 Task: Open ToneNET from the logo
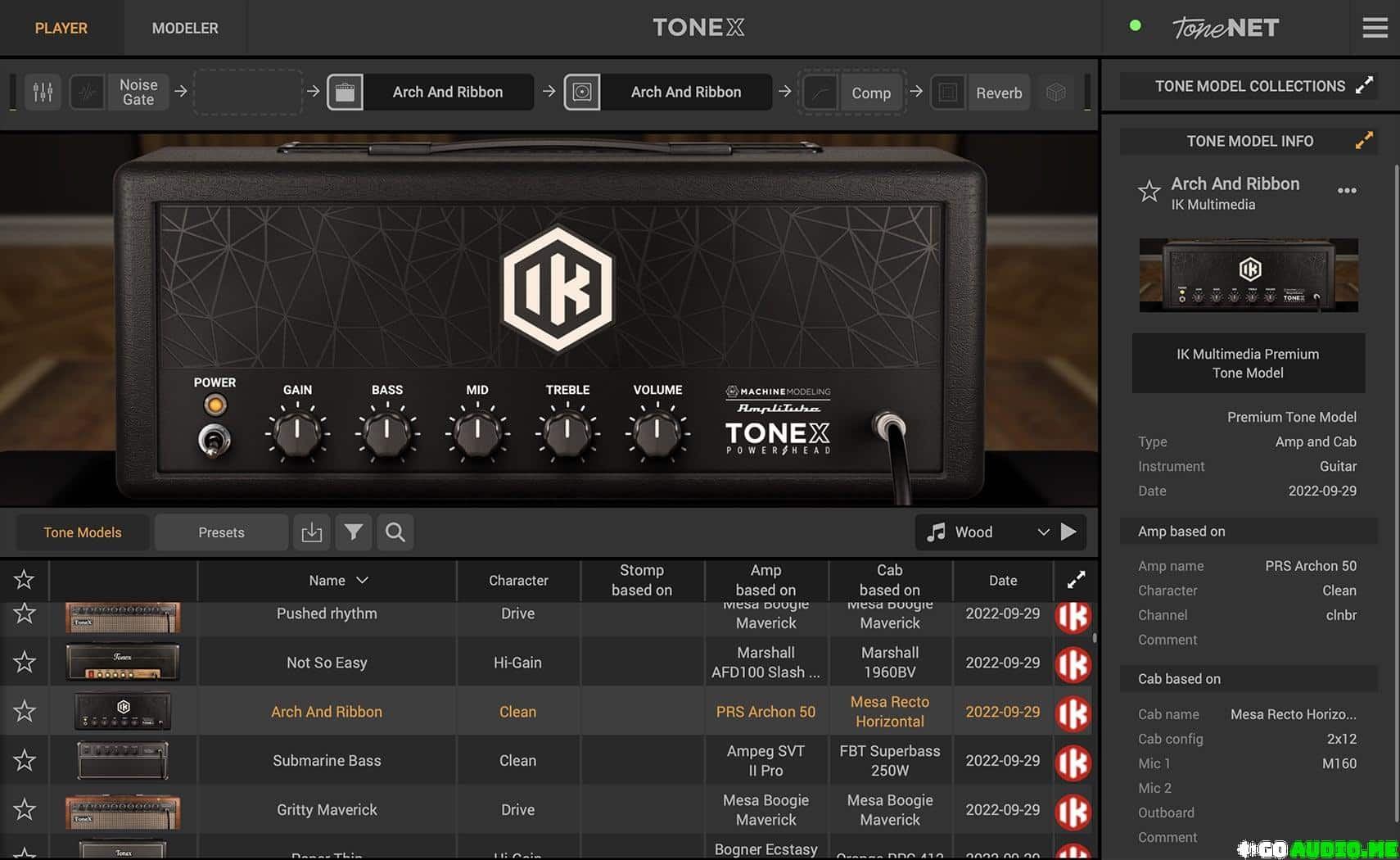click(1225, 28)
